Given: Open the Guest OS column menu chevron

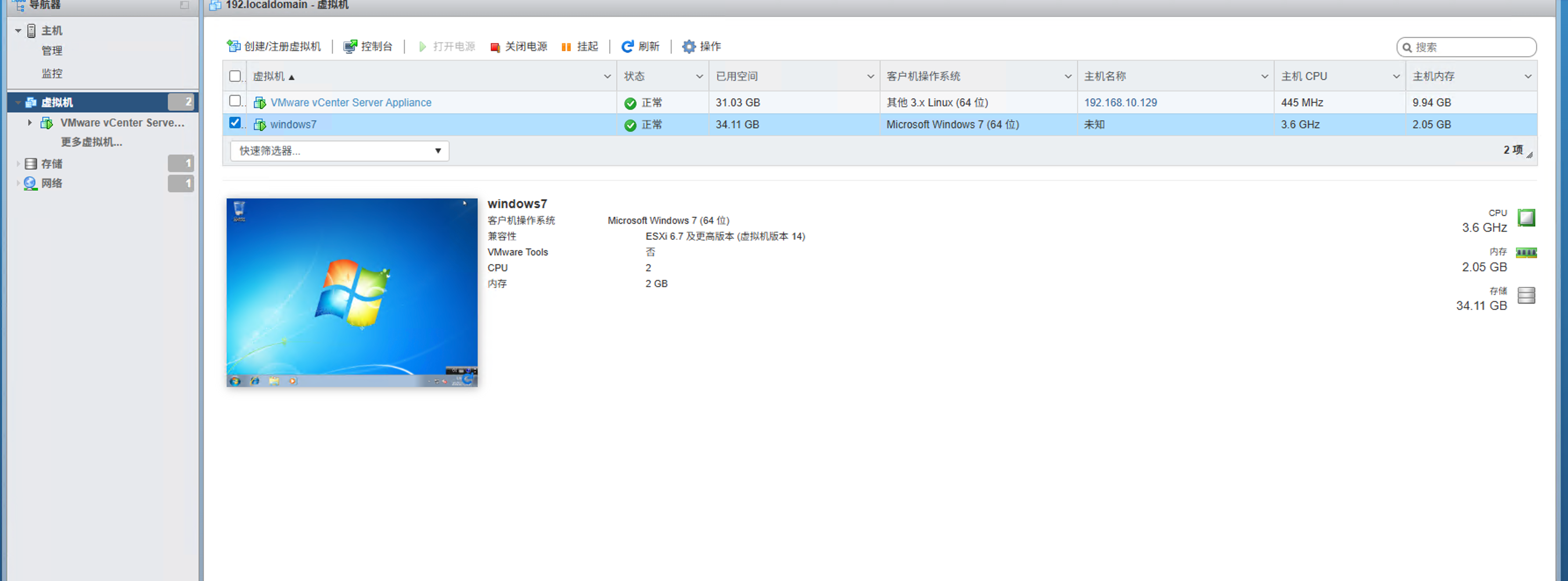Looking at the screenshot, I should pyautogui.click(x=1068, y=76).
